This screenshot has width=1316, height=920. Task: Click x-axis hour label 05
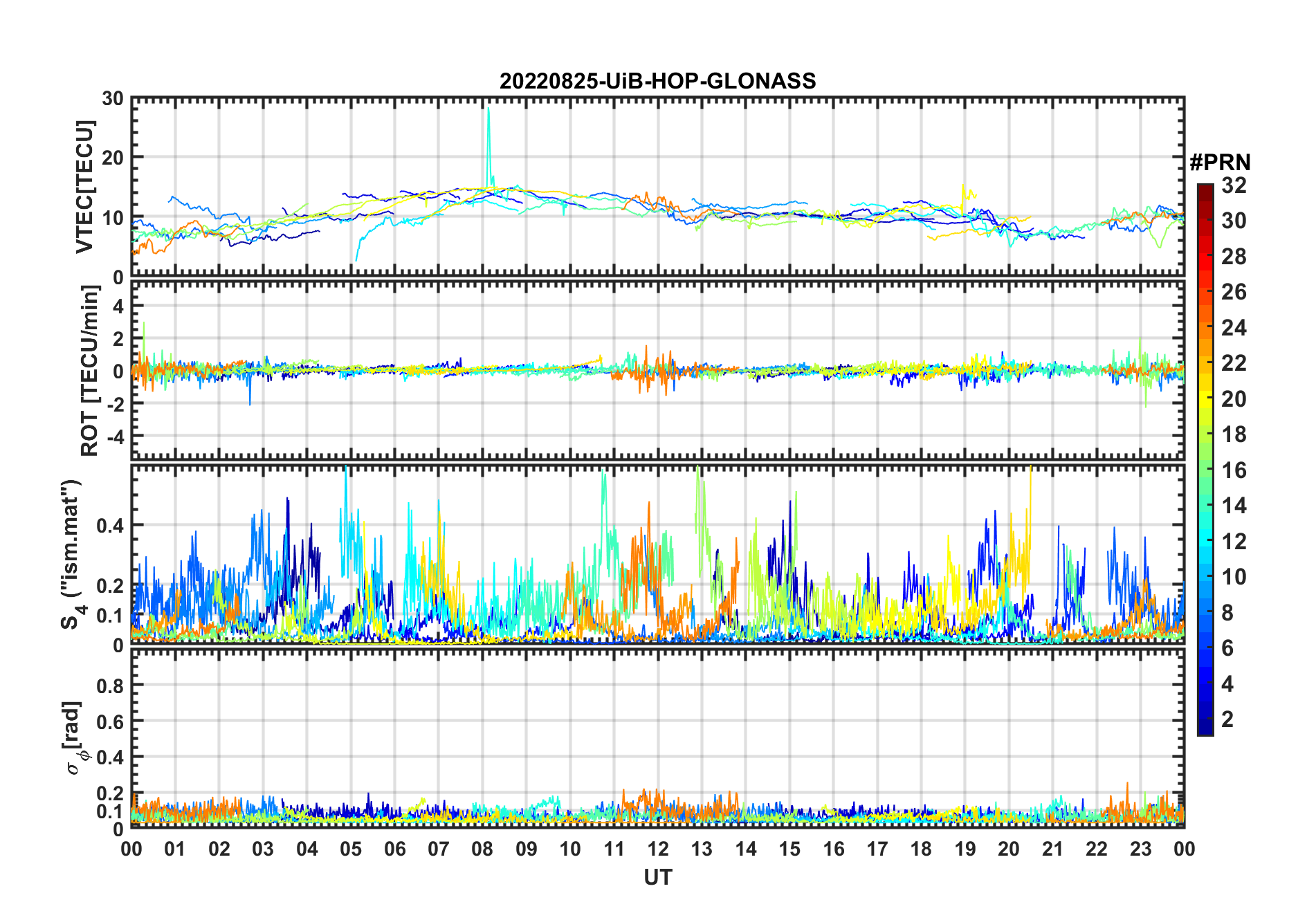click(x=351, y=849)
